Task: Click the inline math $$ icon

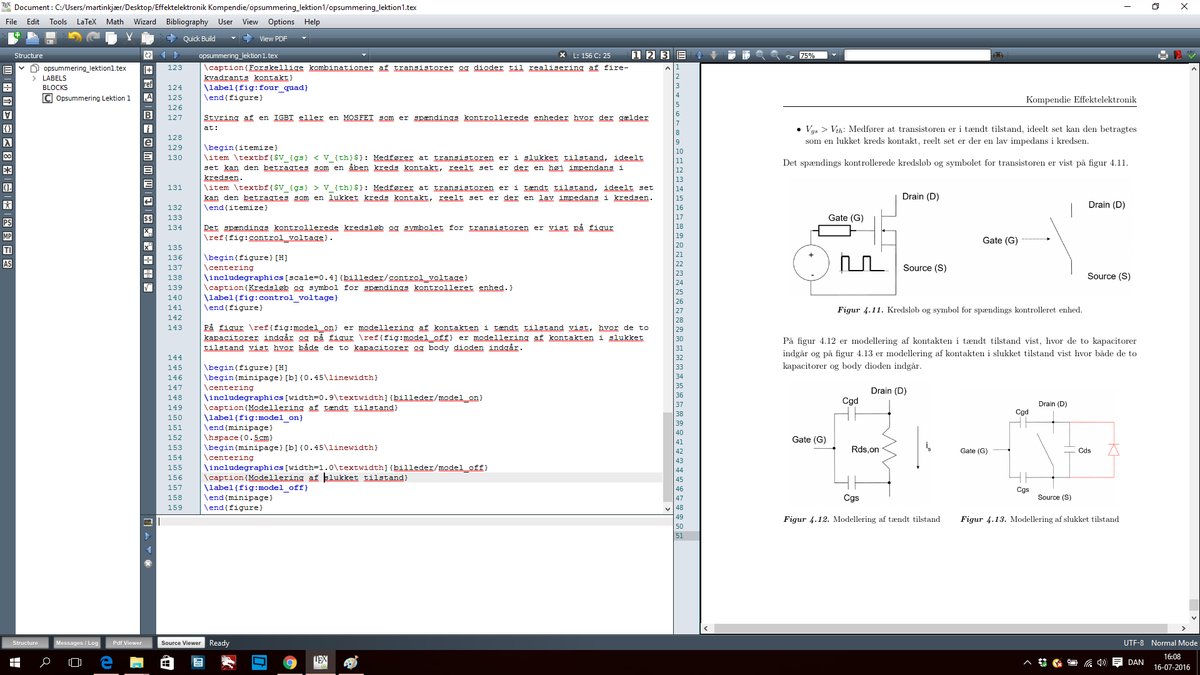Action: coord(149,218)
